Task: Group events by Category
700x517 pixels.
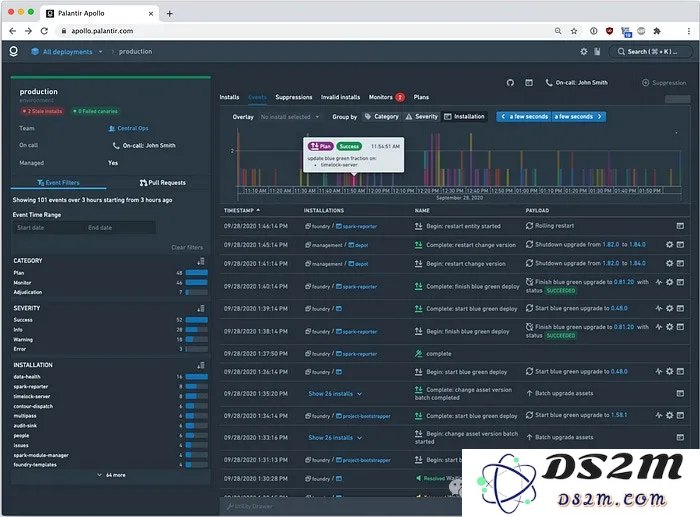Action: click(x=381, y=117)
